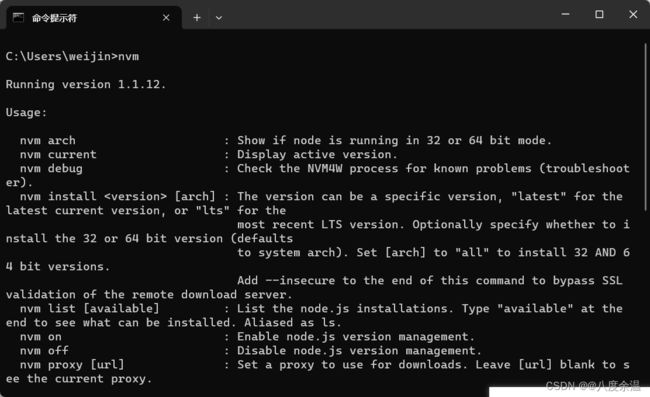Image resolution: width=650 pixels, height=397 pixels.
Task: Close the 命令提示符 tab
Action: click(166, 18)
